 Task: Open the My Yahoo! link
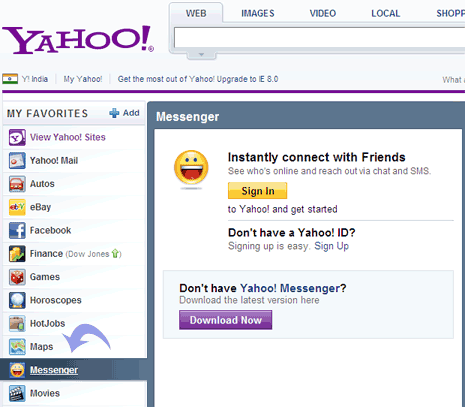tap(83, 79)
